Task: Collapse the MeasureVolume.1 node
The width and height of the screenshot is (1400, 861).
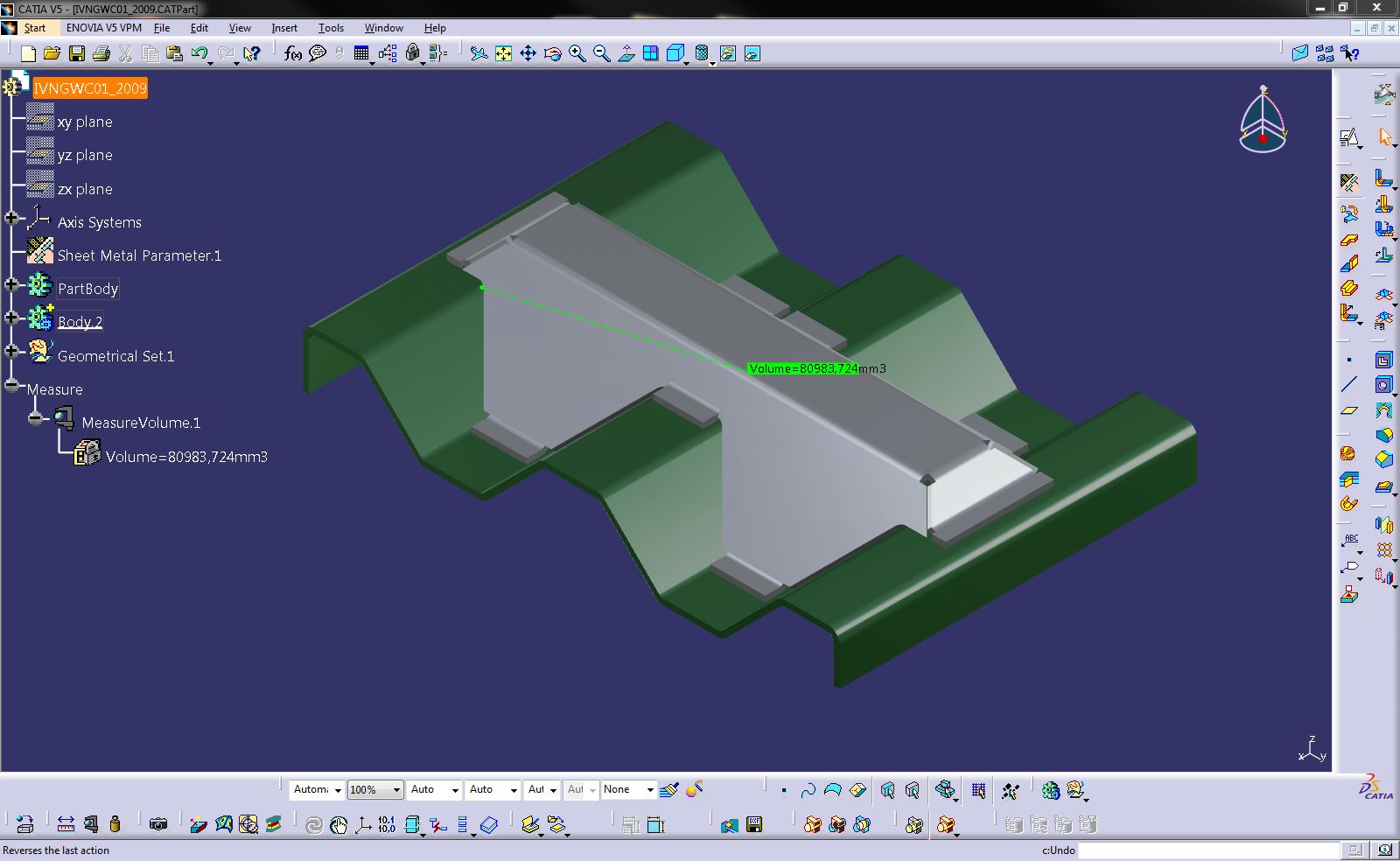Action: click(35, 418)
